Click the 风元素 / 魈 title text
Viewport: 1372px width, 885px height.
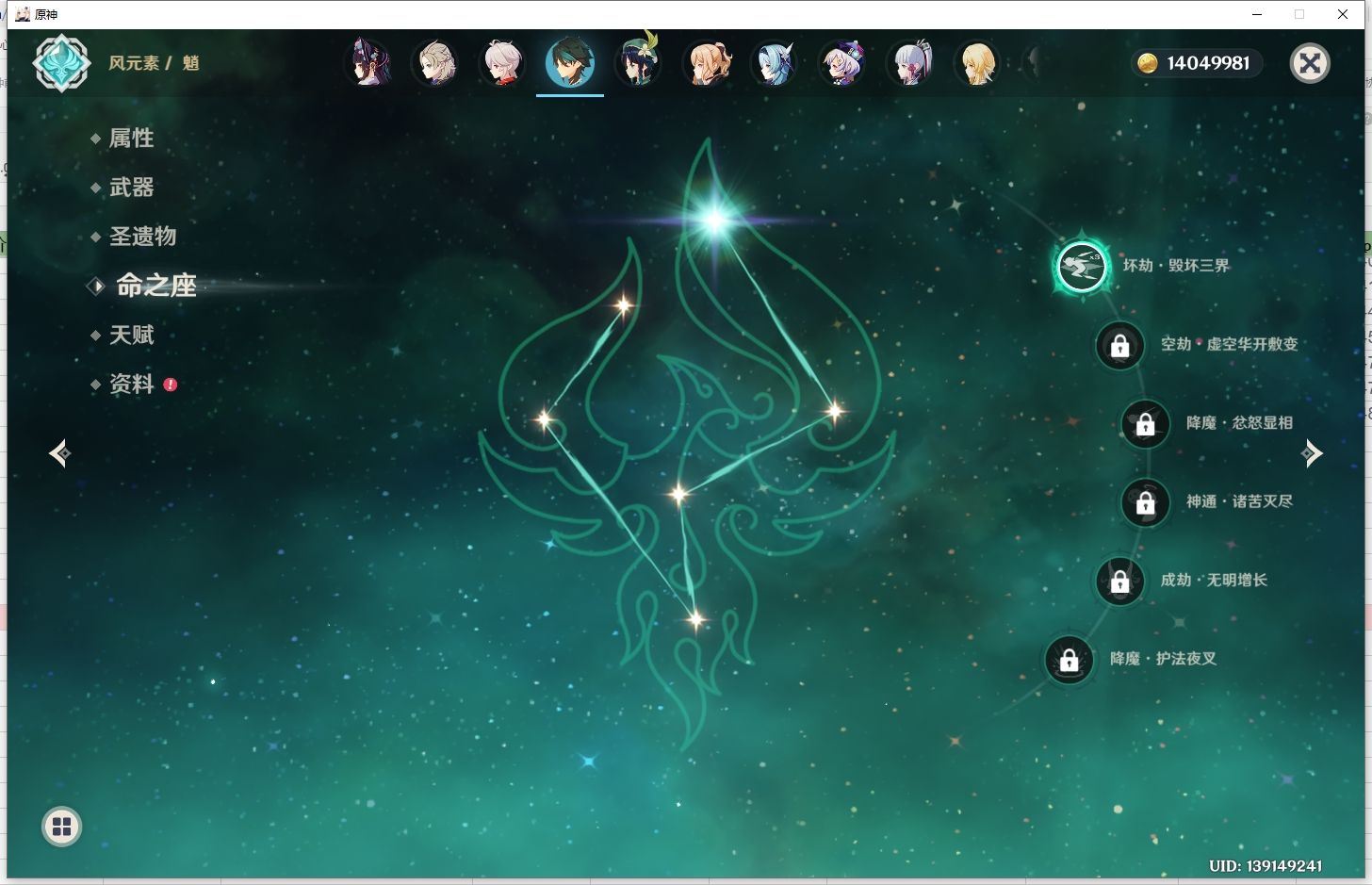tap(154, 63)
